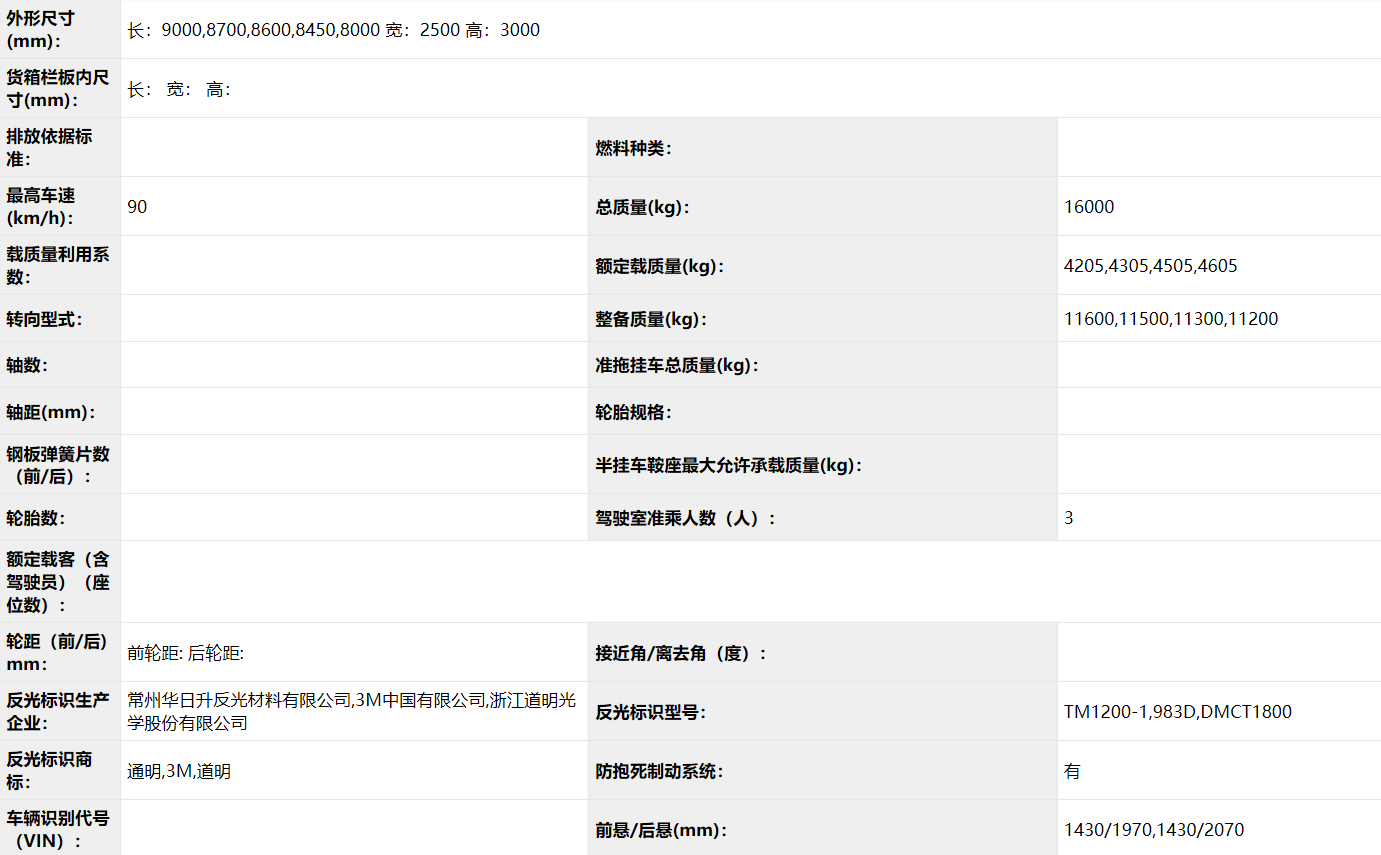The height and width of the screenshot is (855, 1381).
Task: Click the 货箱栏板内尺寸(mm) label
Action: [60, 89]
